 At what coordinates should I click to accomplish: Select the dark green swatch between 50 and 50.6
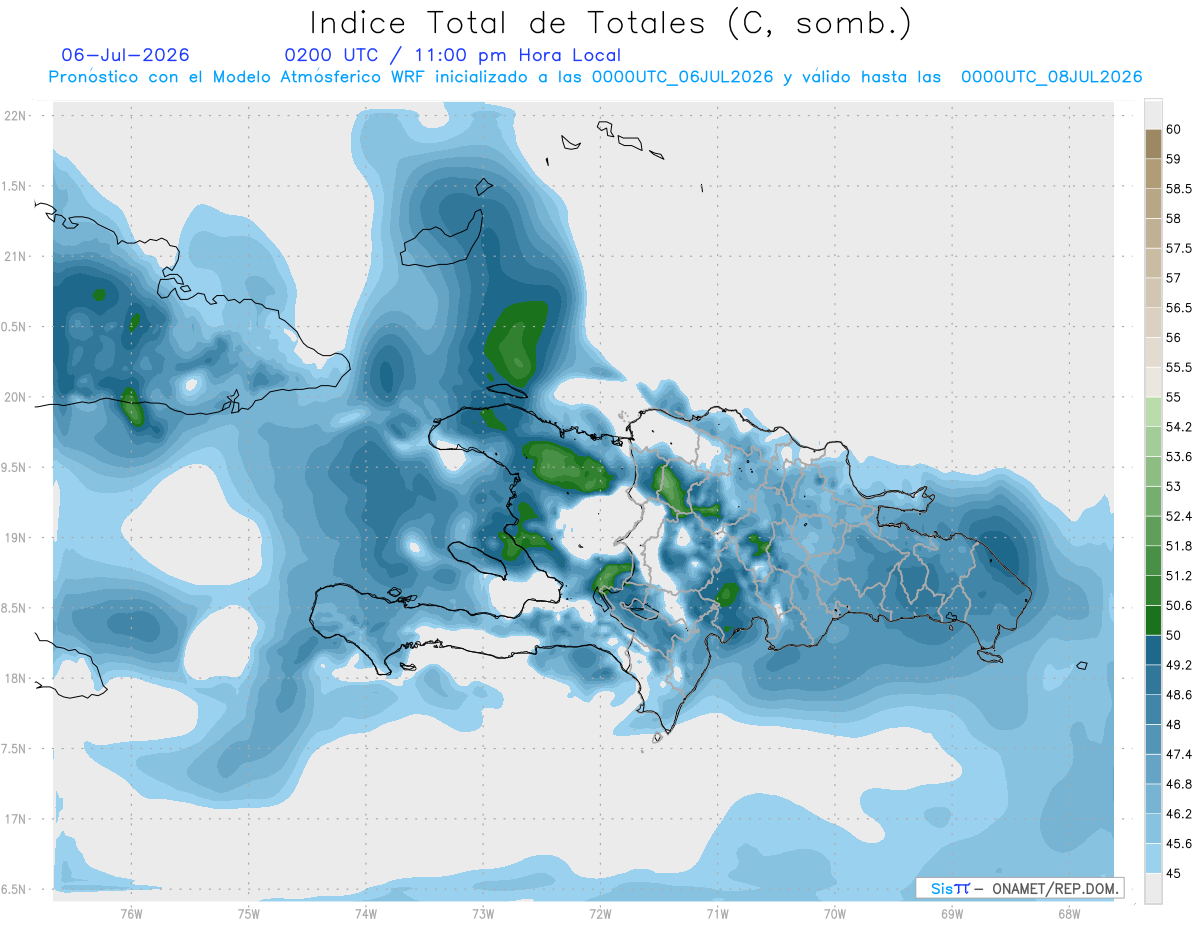point(1153,621)
